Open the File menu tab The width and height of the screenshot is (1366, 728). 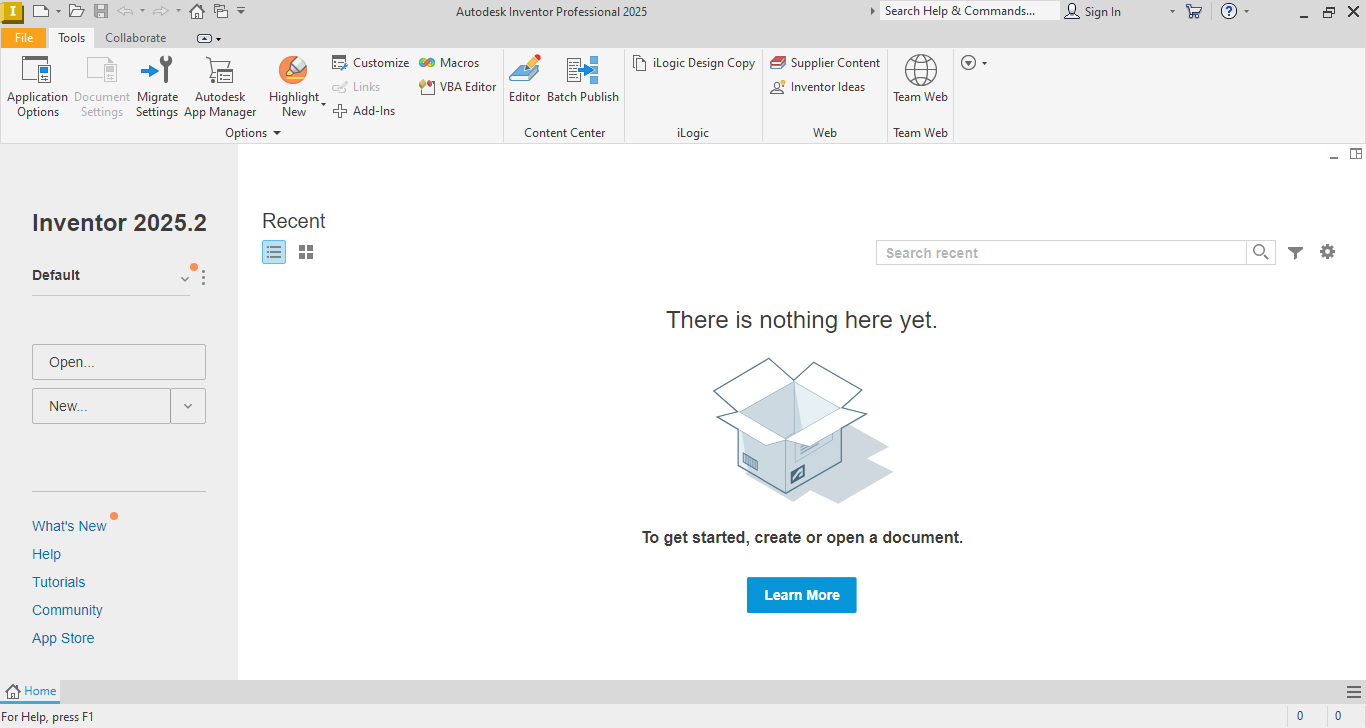coord(24,38)
